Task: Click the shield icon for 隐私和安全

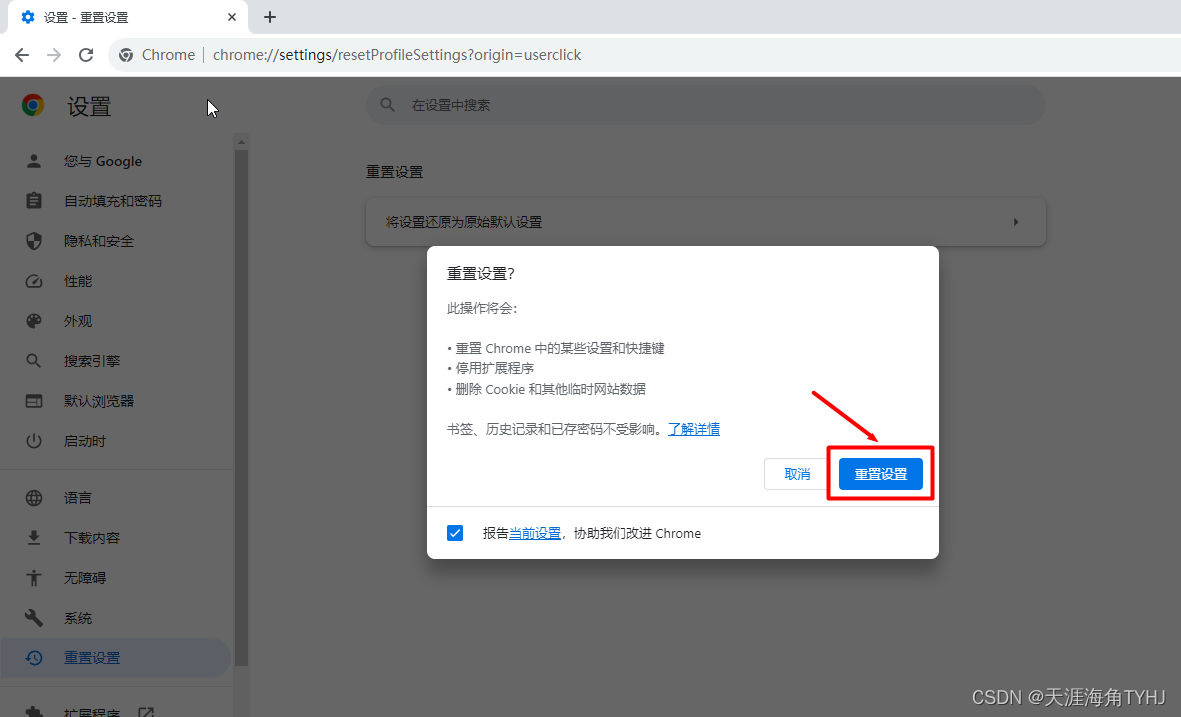Action: (x=34, y=240)
